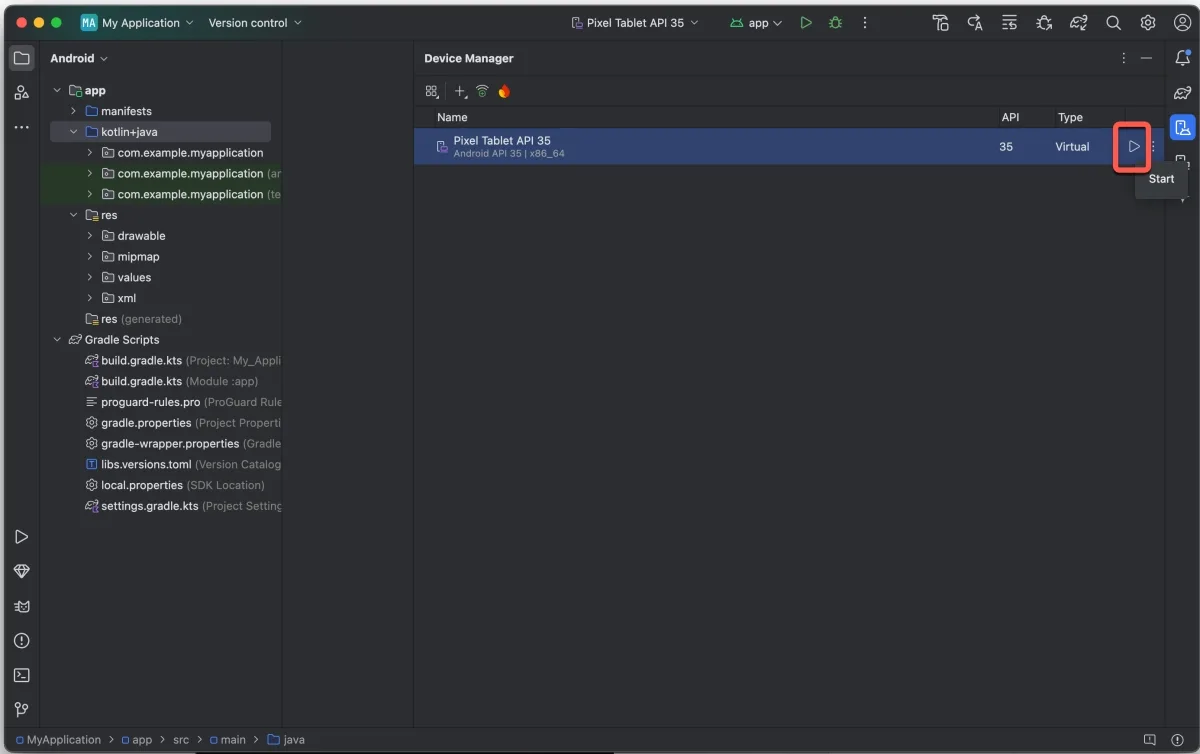Open libs.versions.toml file
The width and height of the screenshot is (1200, 754).
tap(146, 464)
